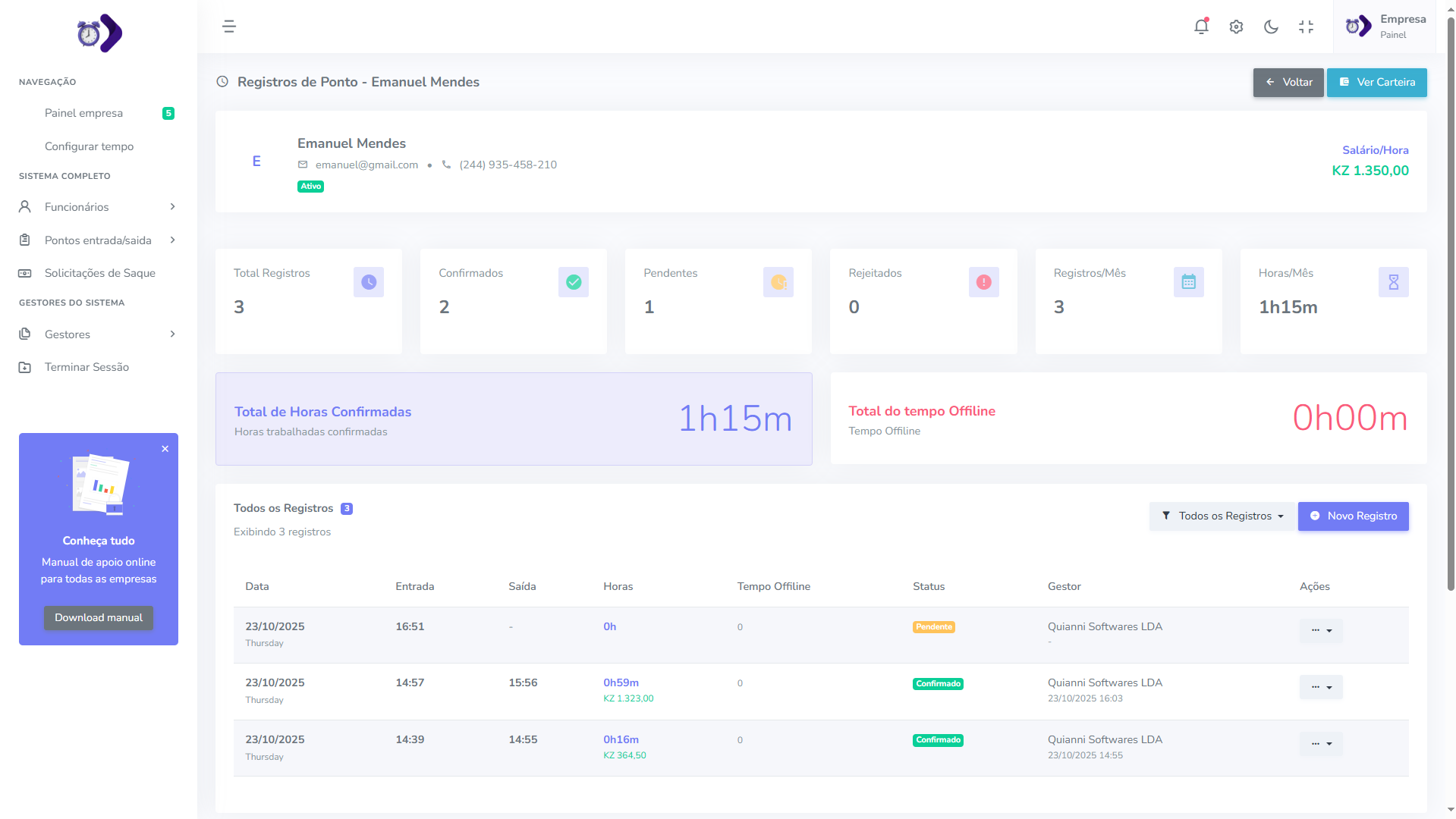Open the notifications bell icon

pos(1201,27)
